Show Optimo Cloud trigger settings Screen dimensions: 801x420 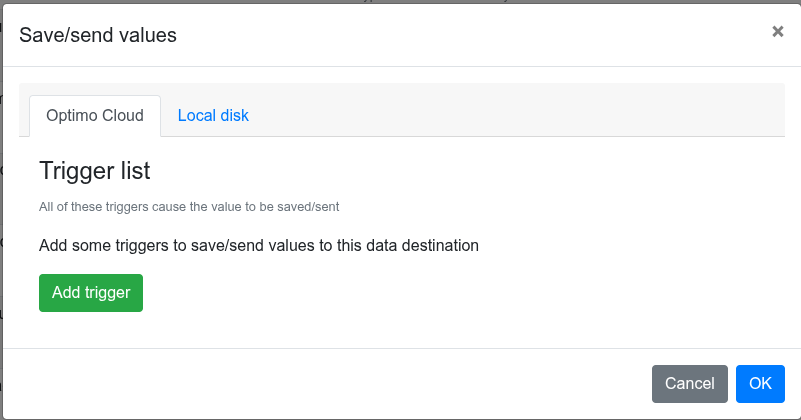(x=95, y=115)
